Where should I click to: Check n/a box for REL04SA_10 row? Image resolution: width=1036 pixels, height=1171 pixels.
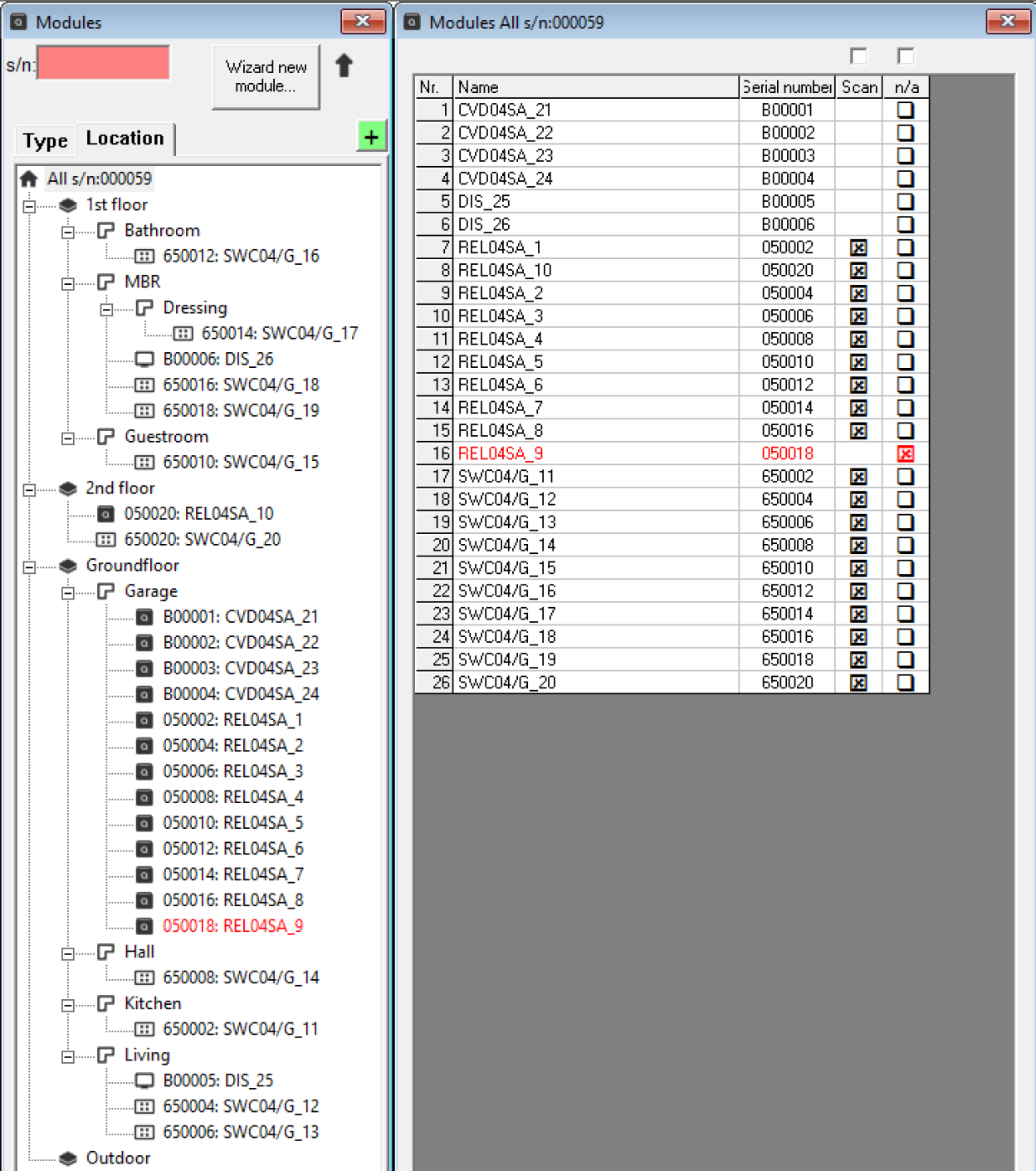(906, 270)
